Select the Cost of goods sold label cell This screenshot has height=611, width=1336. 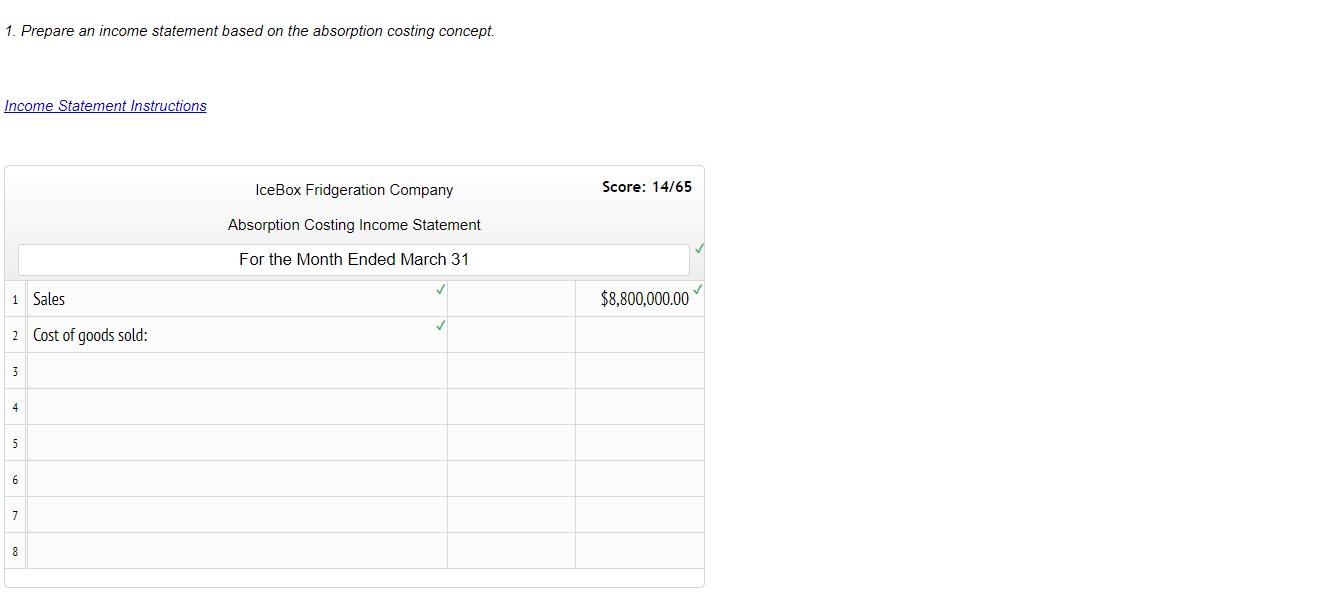click(x=200, y=334)
